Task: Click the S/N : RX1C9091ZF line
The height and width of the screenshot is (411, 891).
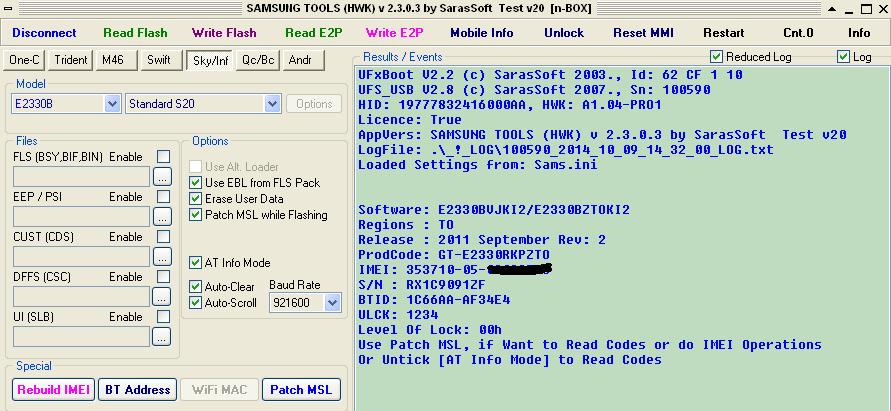Action: [x=422, y=285]
